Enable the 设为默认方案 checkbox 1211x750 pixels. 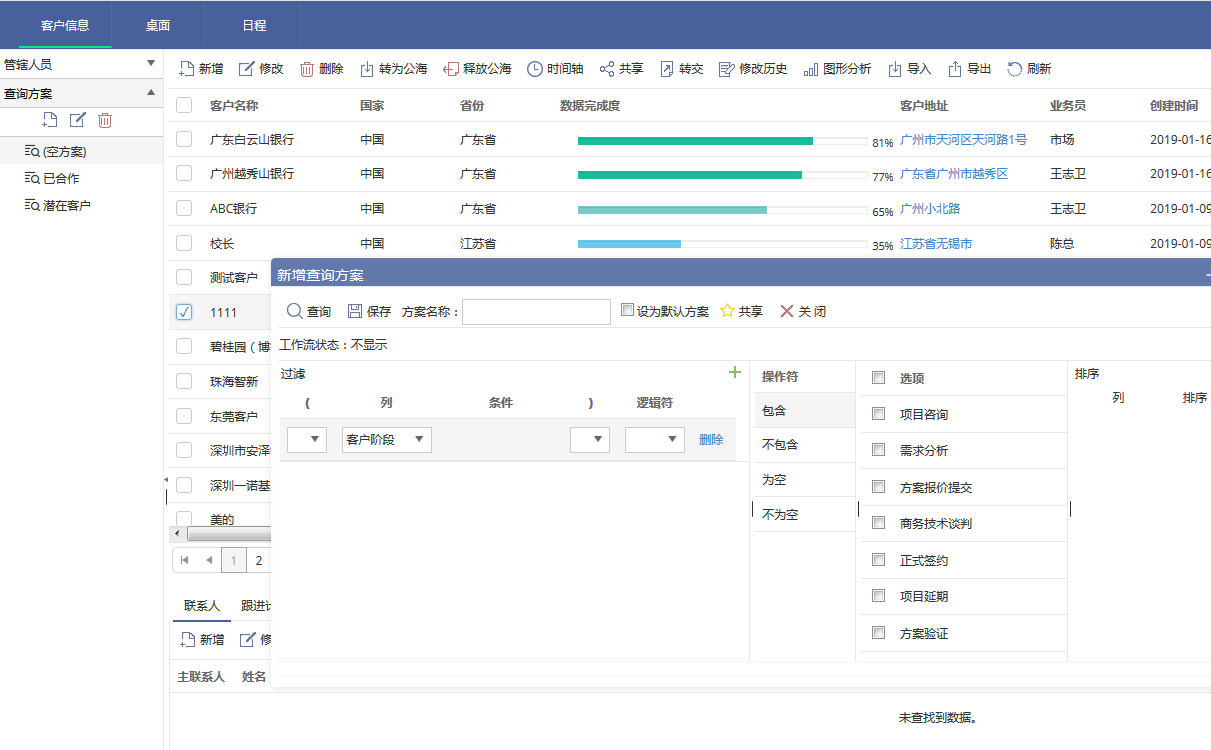point(627,310)
